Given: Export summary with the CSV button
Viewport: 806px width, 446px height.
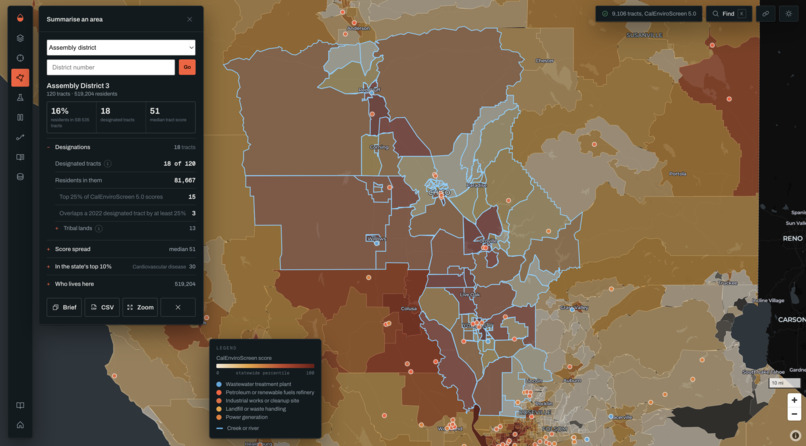Looking at the screenshot, I should [102, 307].
